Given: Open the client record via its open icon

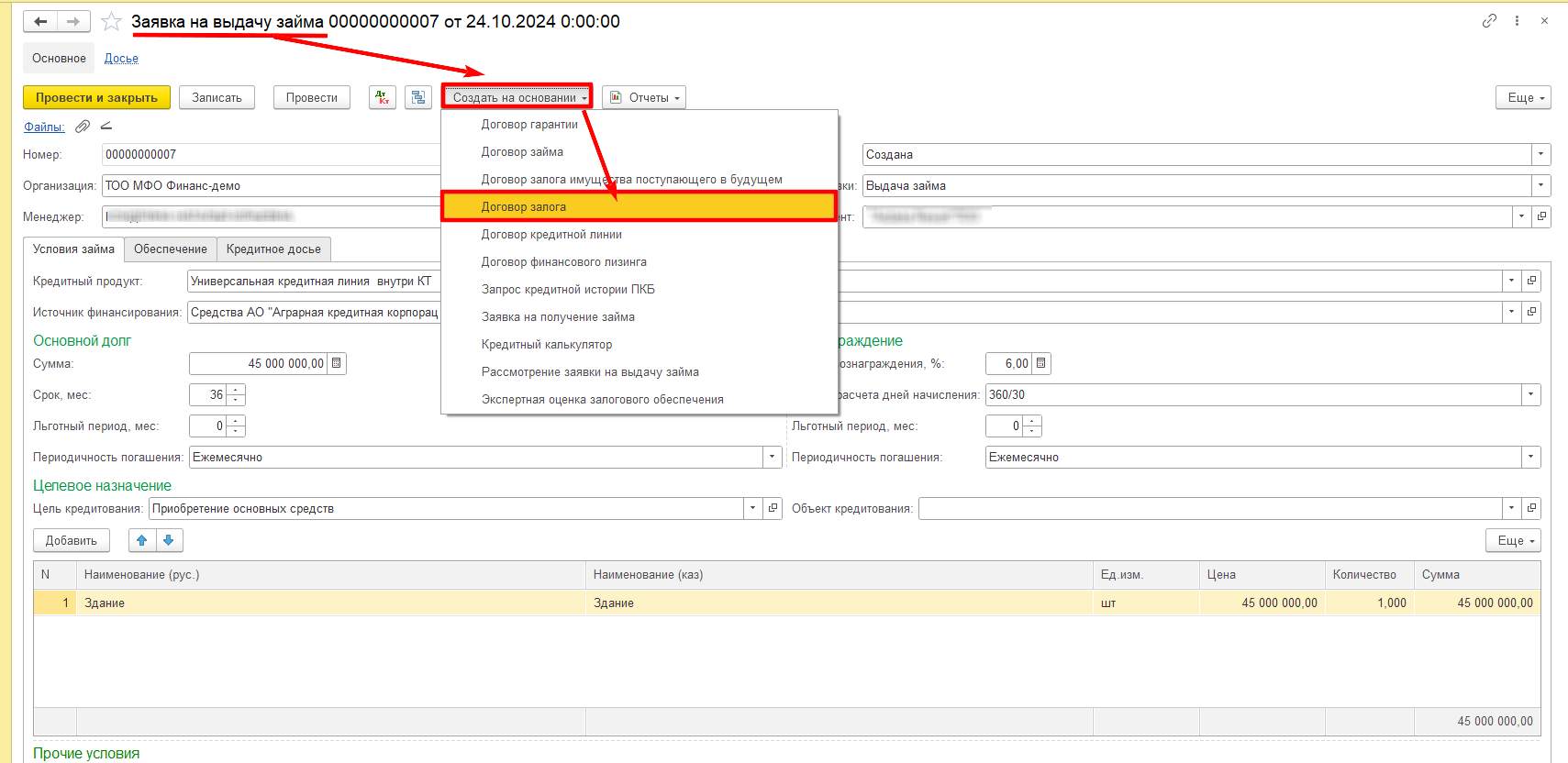Looking at the screenshot, I should tap(1541, 216).
